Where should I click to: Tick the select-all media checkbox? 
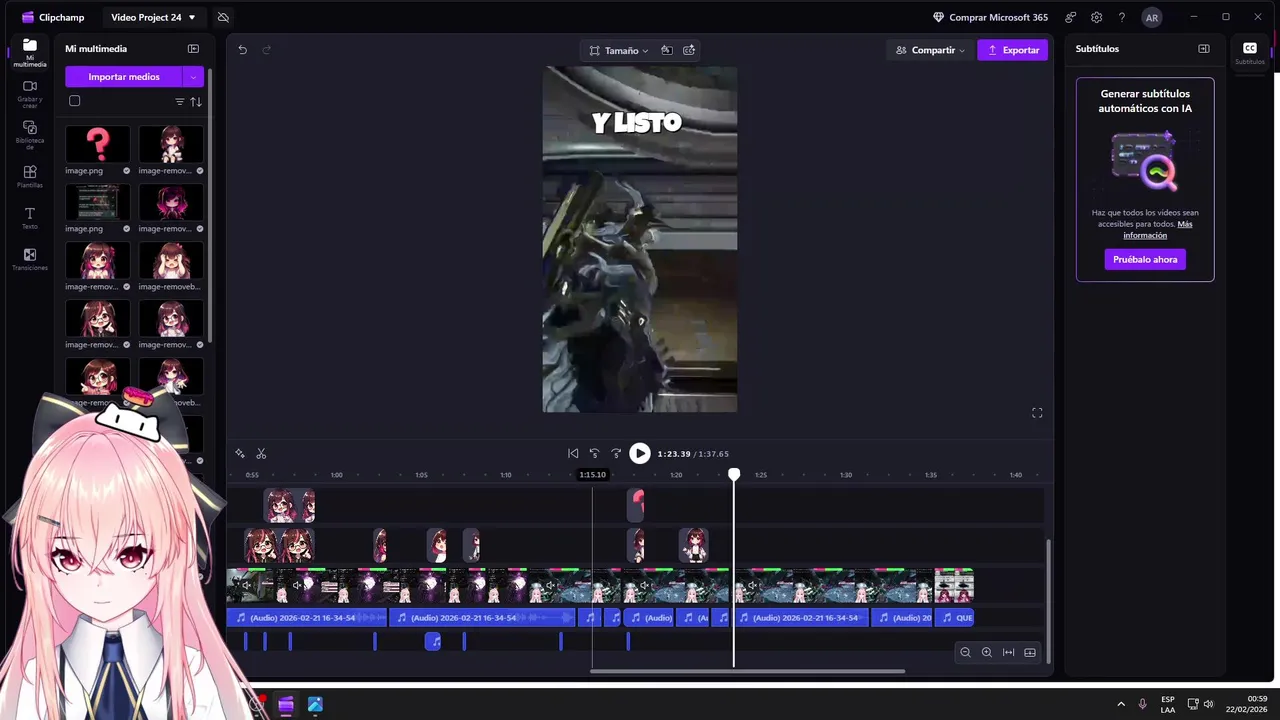point(74,101)
